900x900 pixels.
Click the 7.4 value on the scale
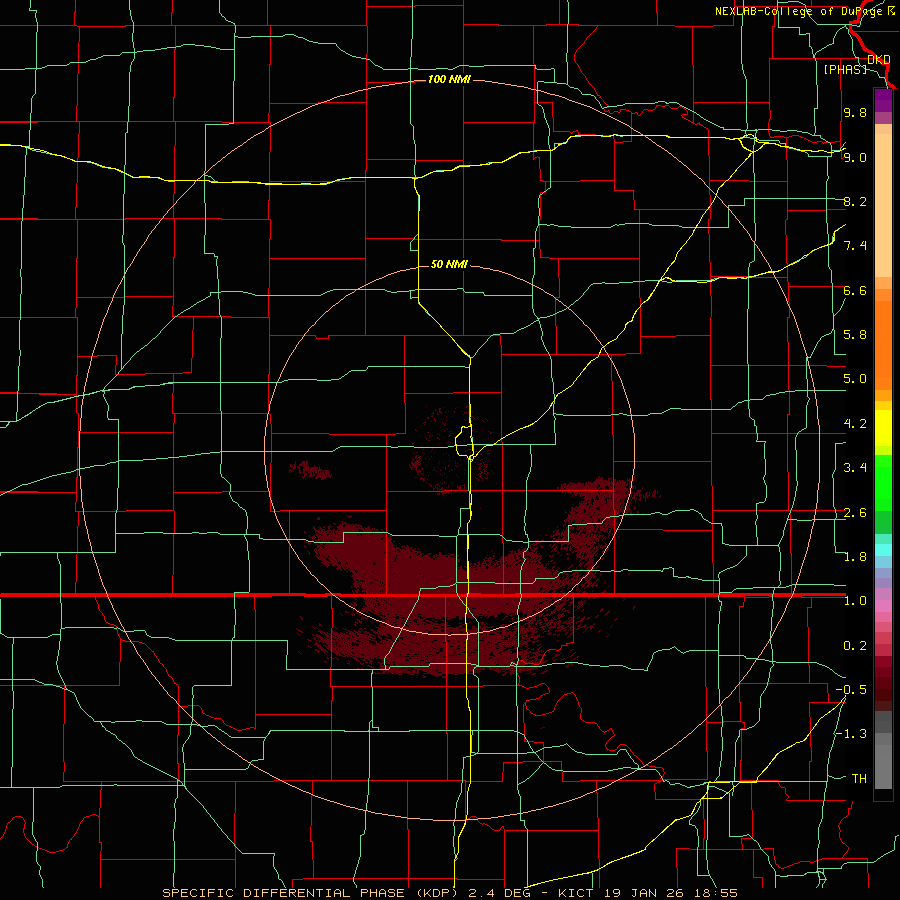point(855,246)
